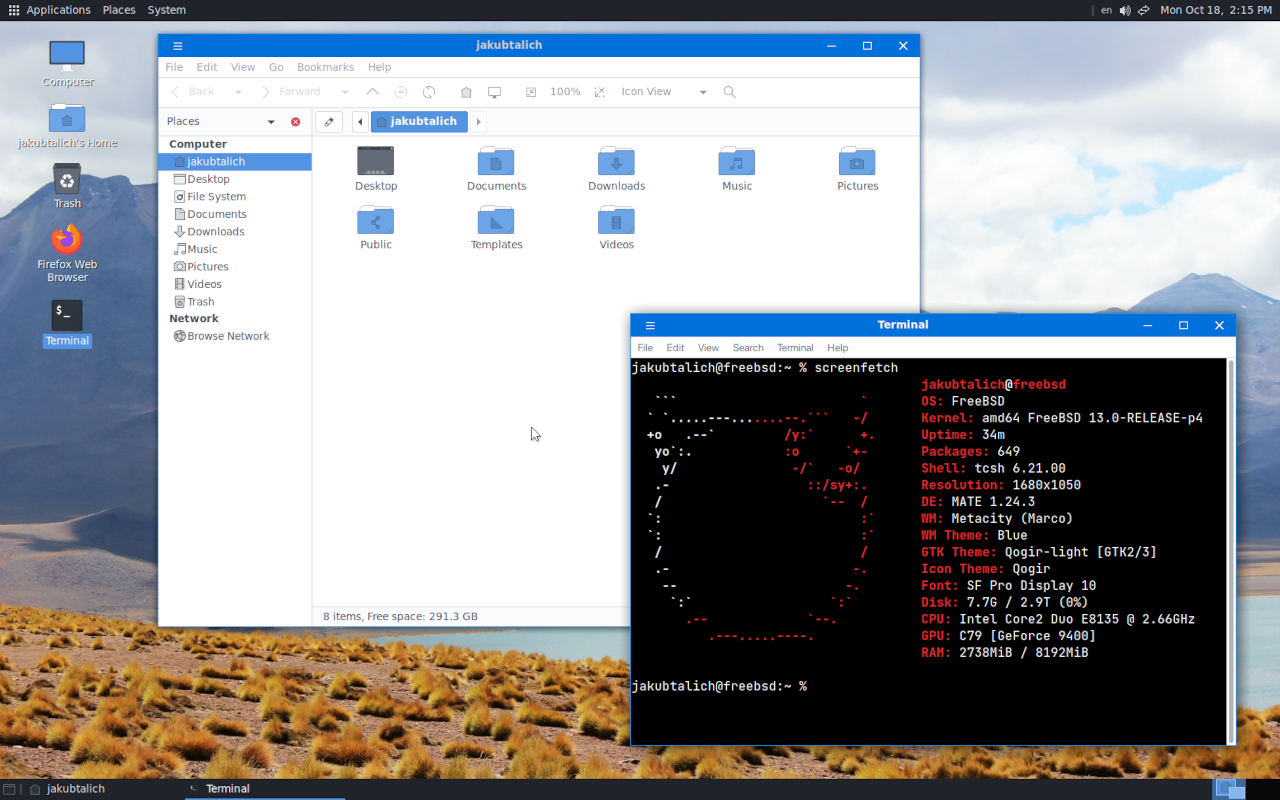This screenshot has height=800, width=1280.
Task: Select Videos in the Places sidebar
Action: [x=235, y=284]
